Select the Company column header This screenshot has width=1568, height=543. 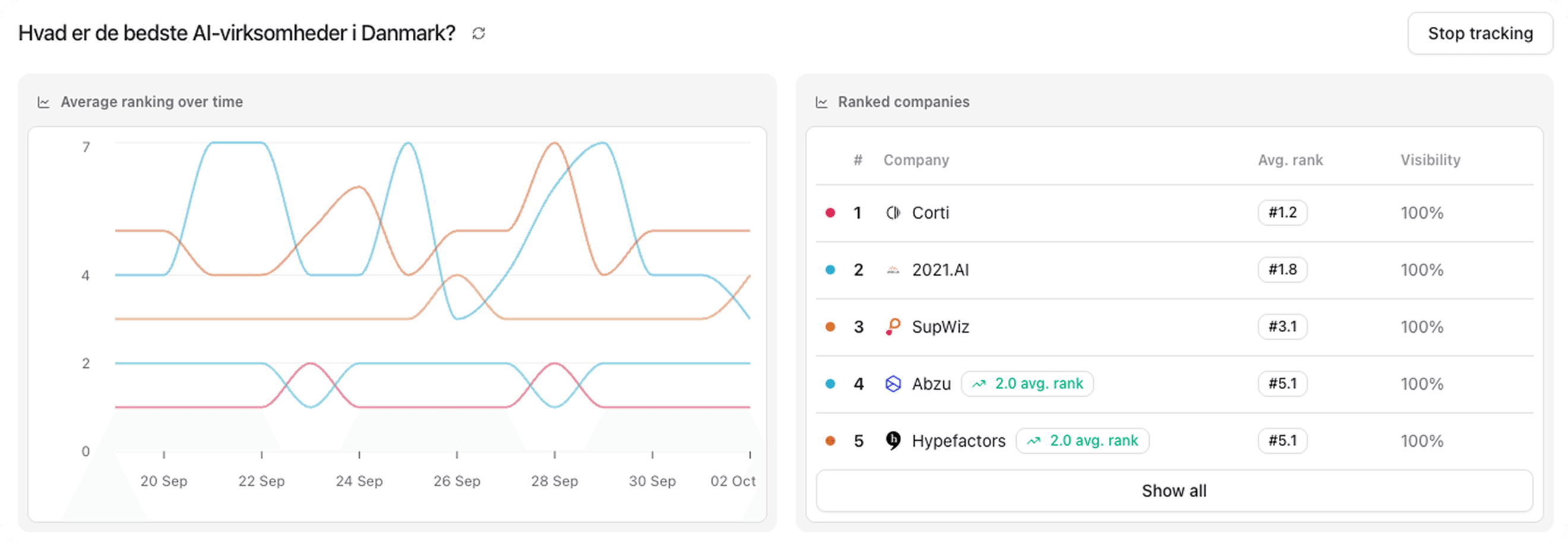[916, 160]
